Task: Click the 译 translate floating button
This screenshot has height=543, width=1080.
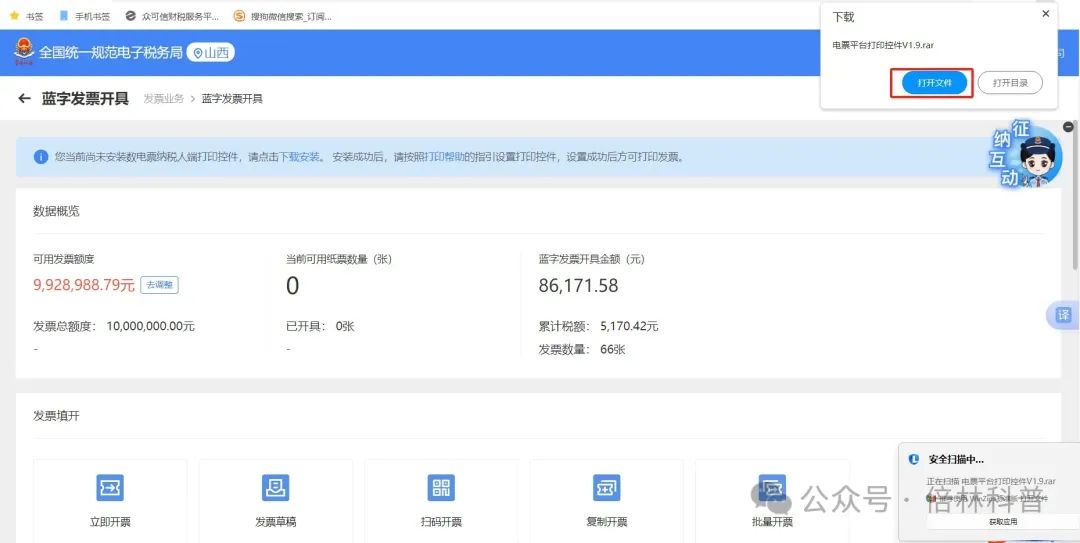Action: tap(1063, 315)
